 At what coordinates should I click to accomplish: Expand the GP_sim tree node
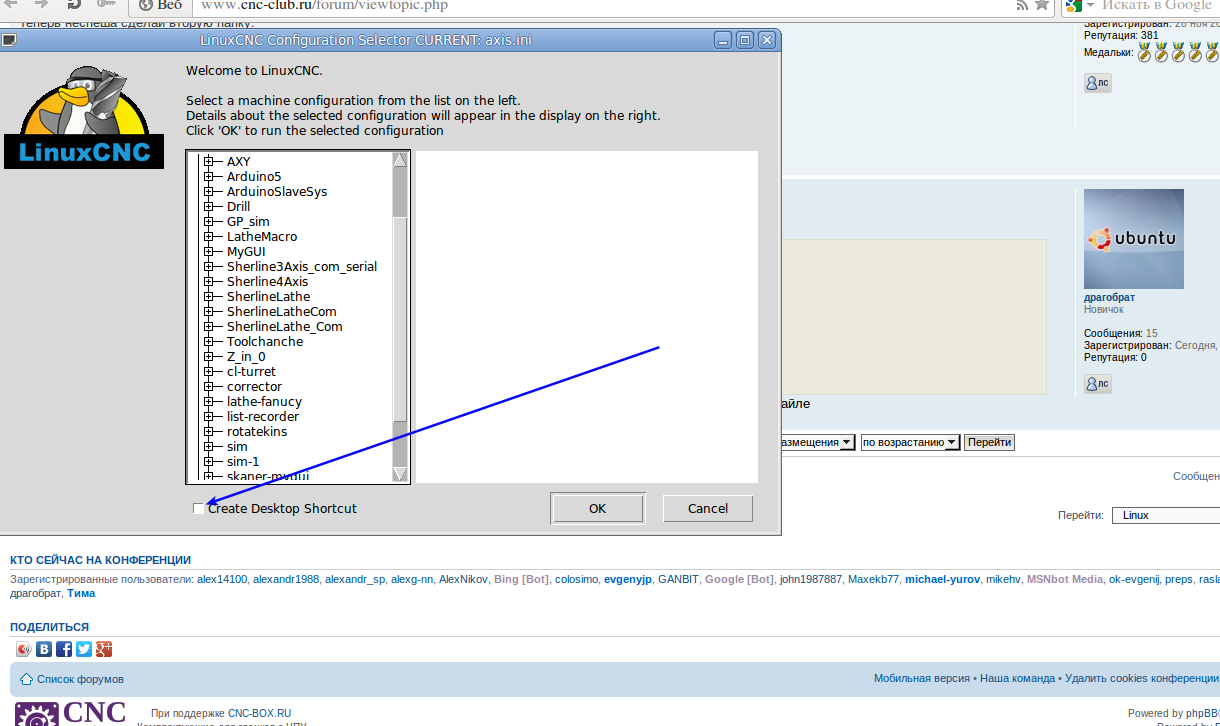coord(209,221)
